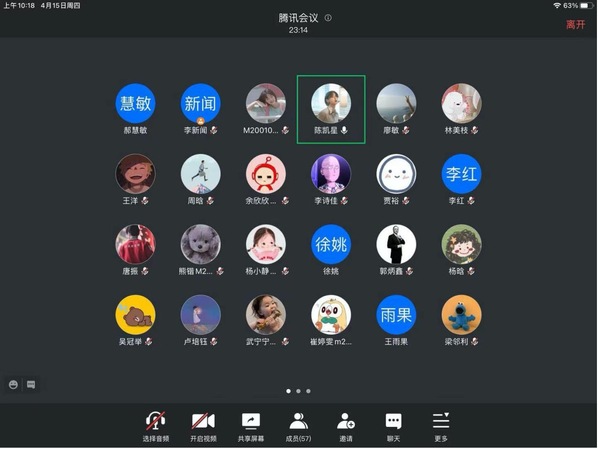Tap 李新闻's blue 新闻 avatar
This screenshot has height=449, width=598.
pos(200,103)
